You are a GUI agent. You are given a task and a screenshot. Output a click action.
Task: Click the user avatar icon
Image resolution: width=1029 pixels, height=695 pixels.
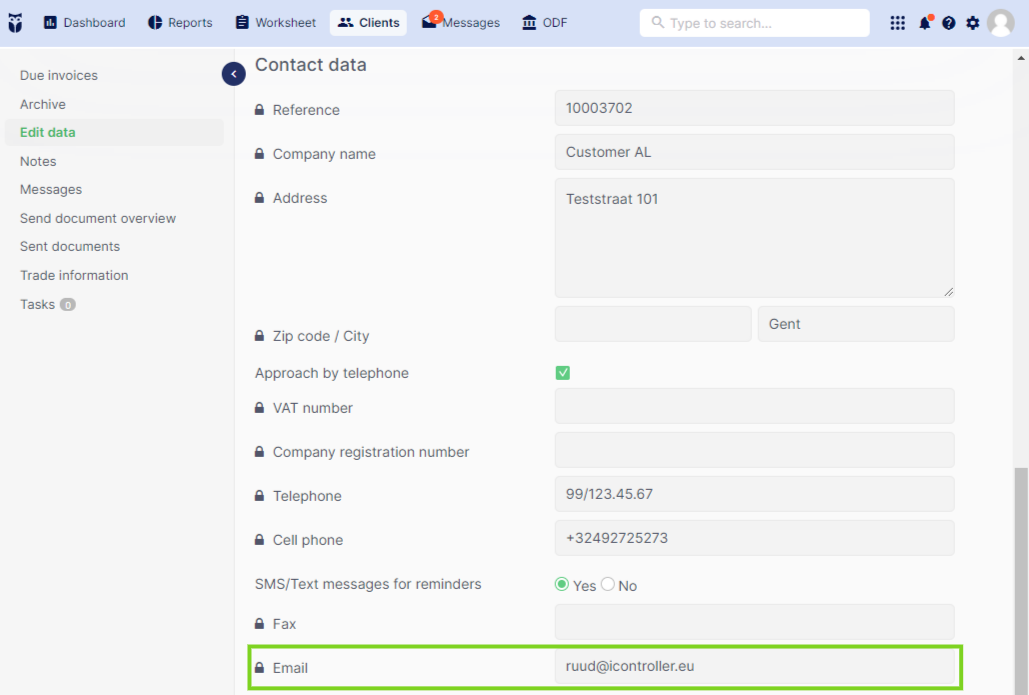(x=1001, y=23)
